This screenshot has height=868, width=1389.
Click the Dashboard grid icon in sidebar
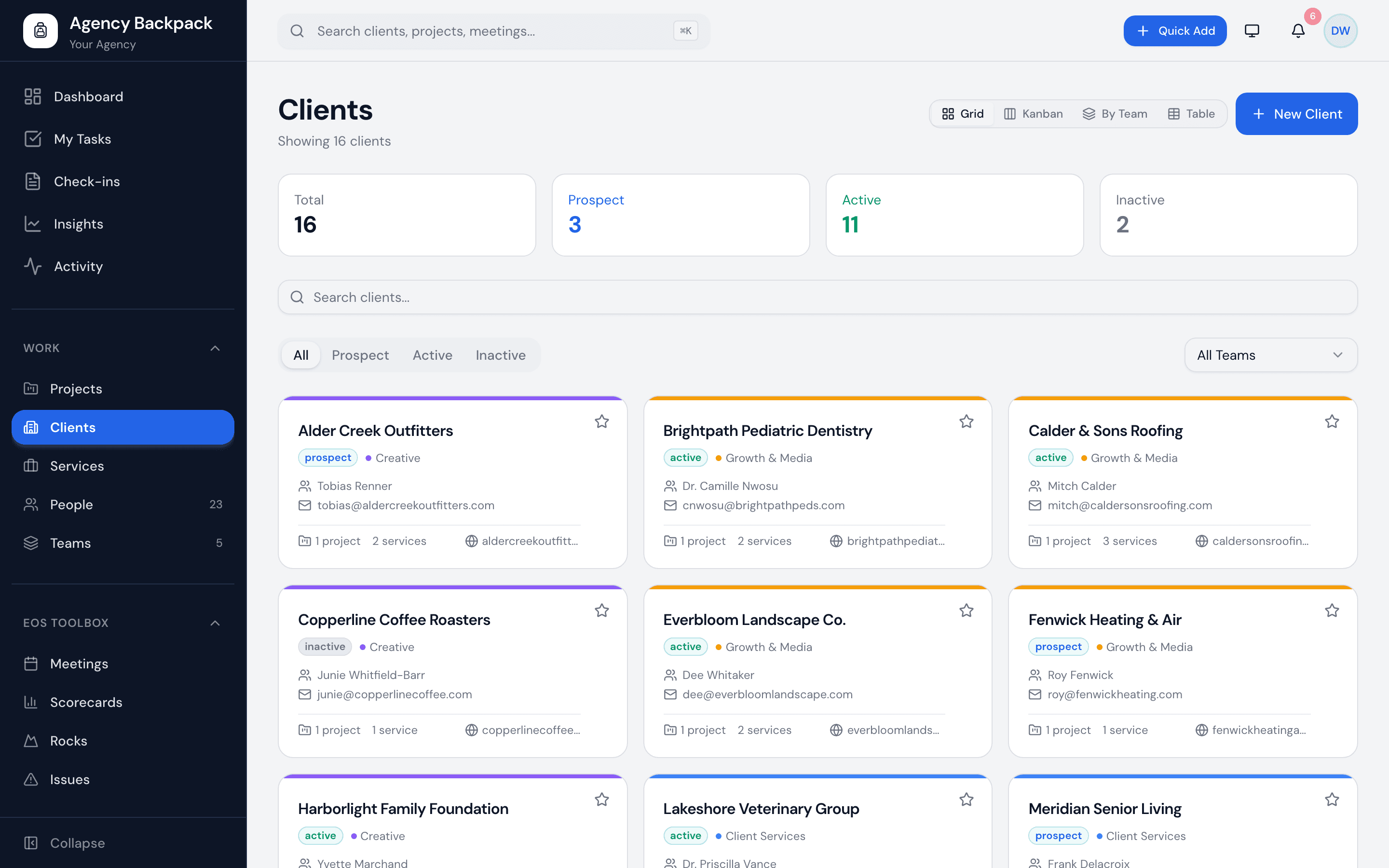[x=33, y=96]
